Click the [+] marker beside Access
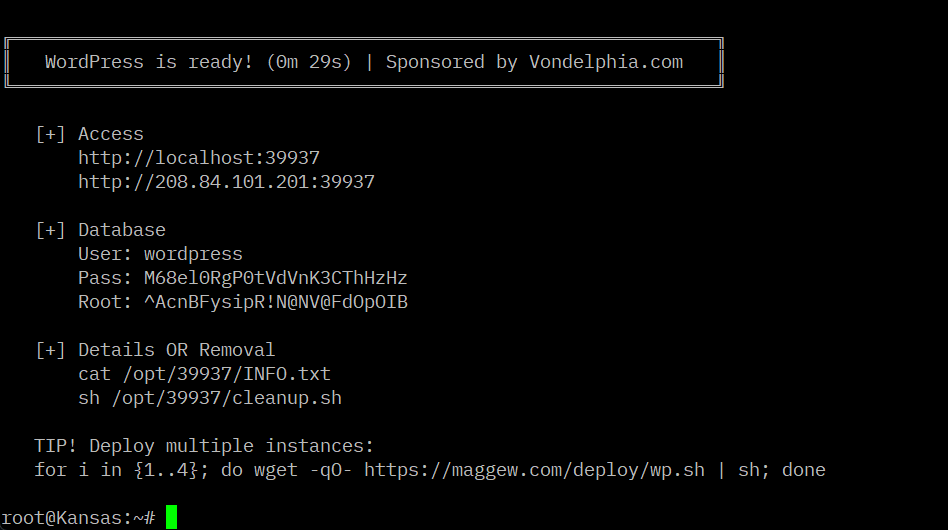948x530 pixels. [51, 134]
